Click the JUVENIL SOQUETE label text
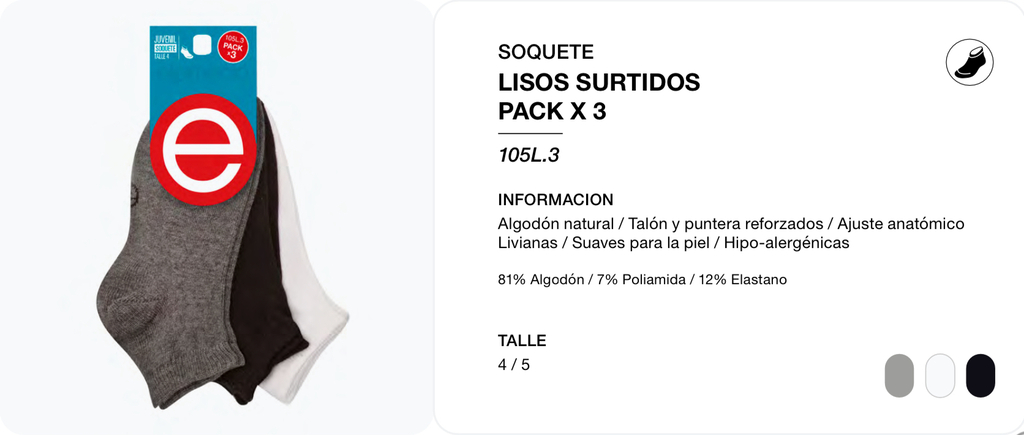This screenshot has height=435, width=1024. pyautogui.click(x=163, y=45)
